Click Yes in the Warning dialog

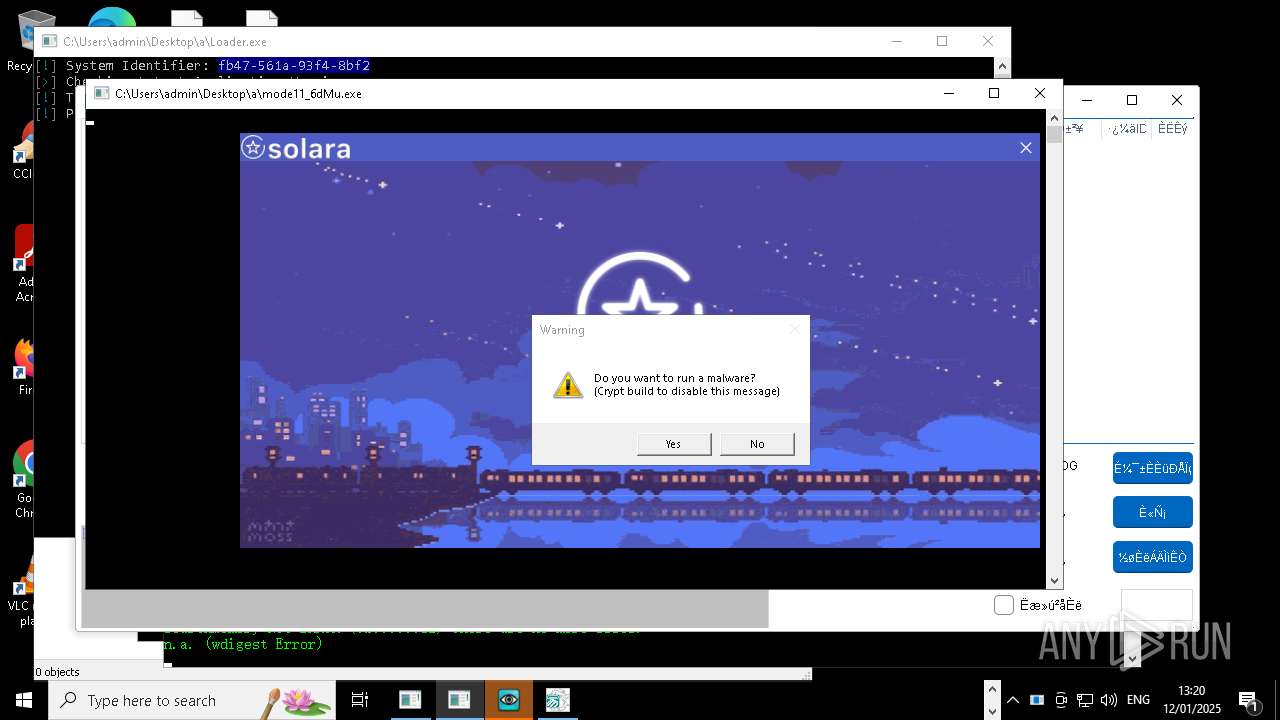[674, 444]
